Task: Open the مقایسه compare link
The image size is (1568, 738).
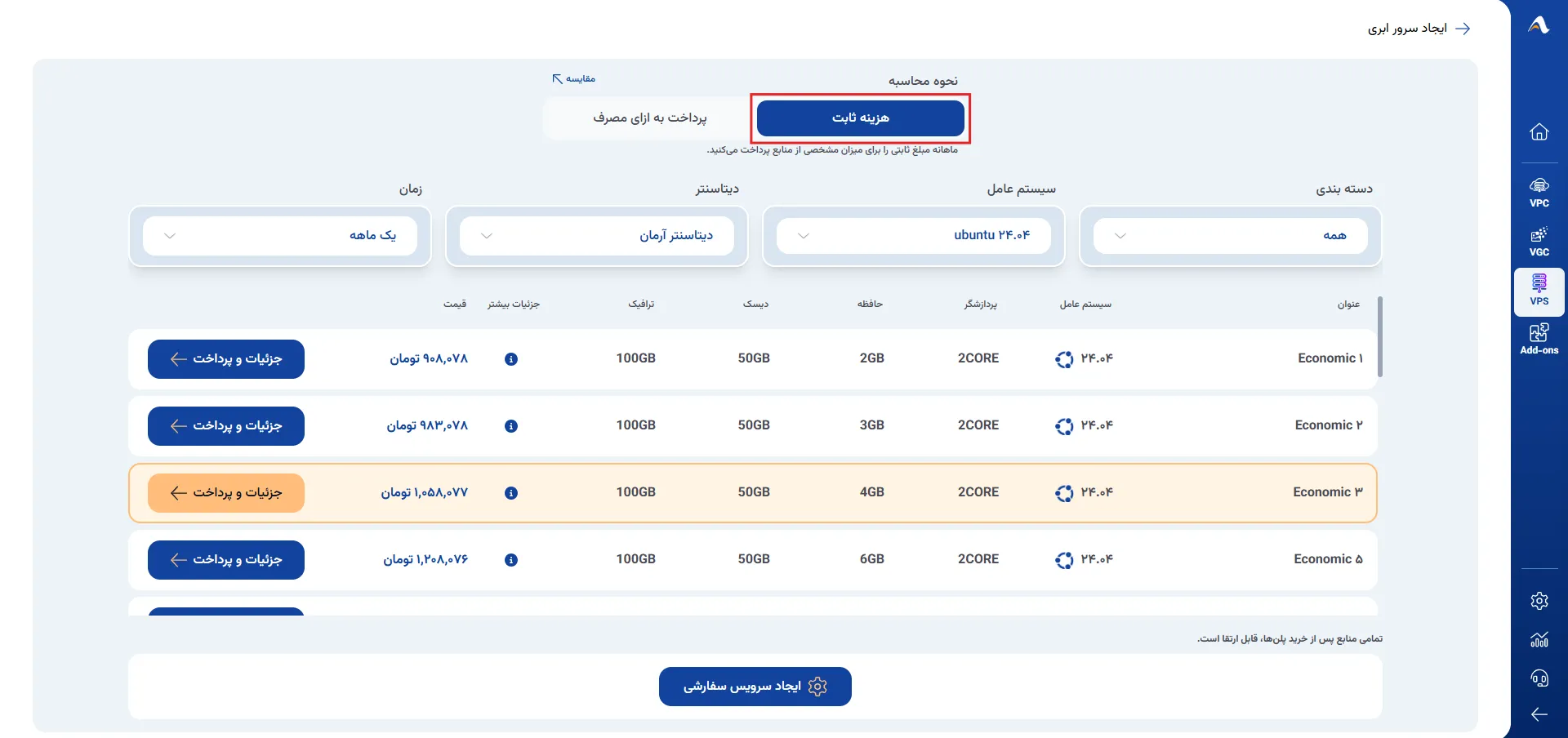Action: 574,79
